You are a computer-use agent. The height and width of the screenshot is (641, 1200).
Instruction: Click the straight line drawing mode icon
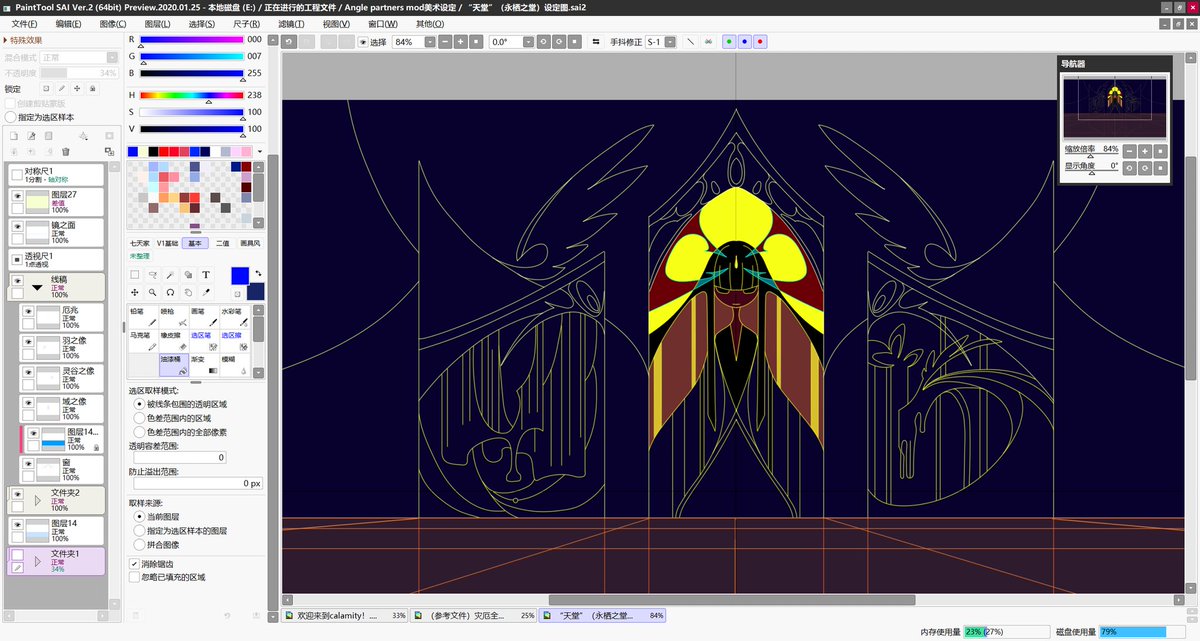[691, 42]
